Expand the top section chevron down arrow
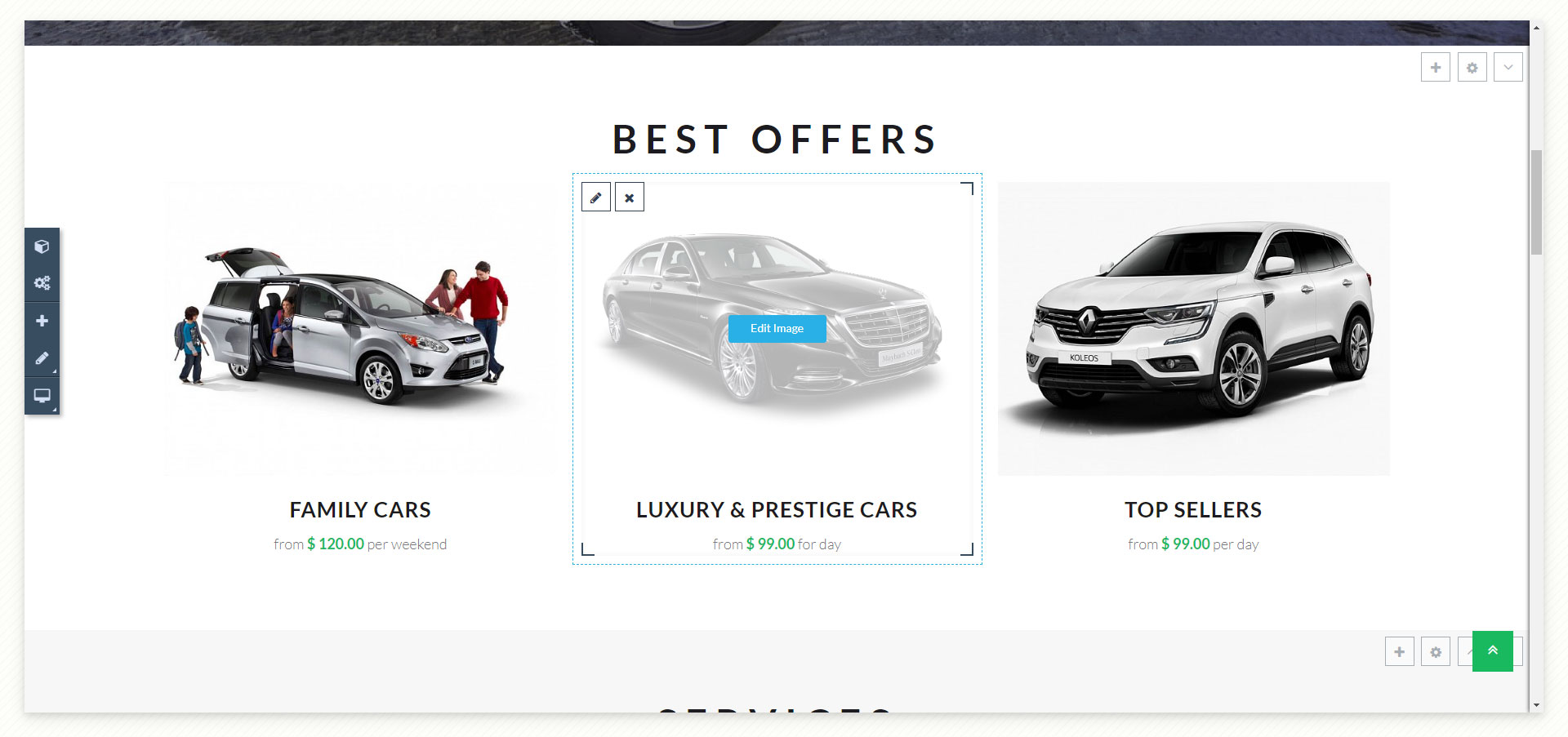 pos(1508,67)
